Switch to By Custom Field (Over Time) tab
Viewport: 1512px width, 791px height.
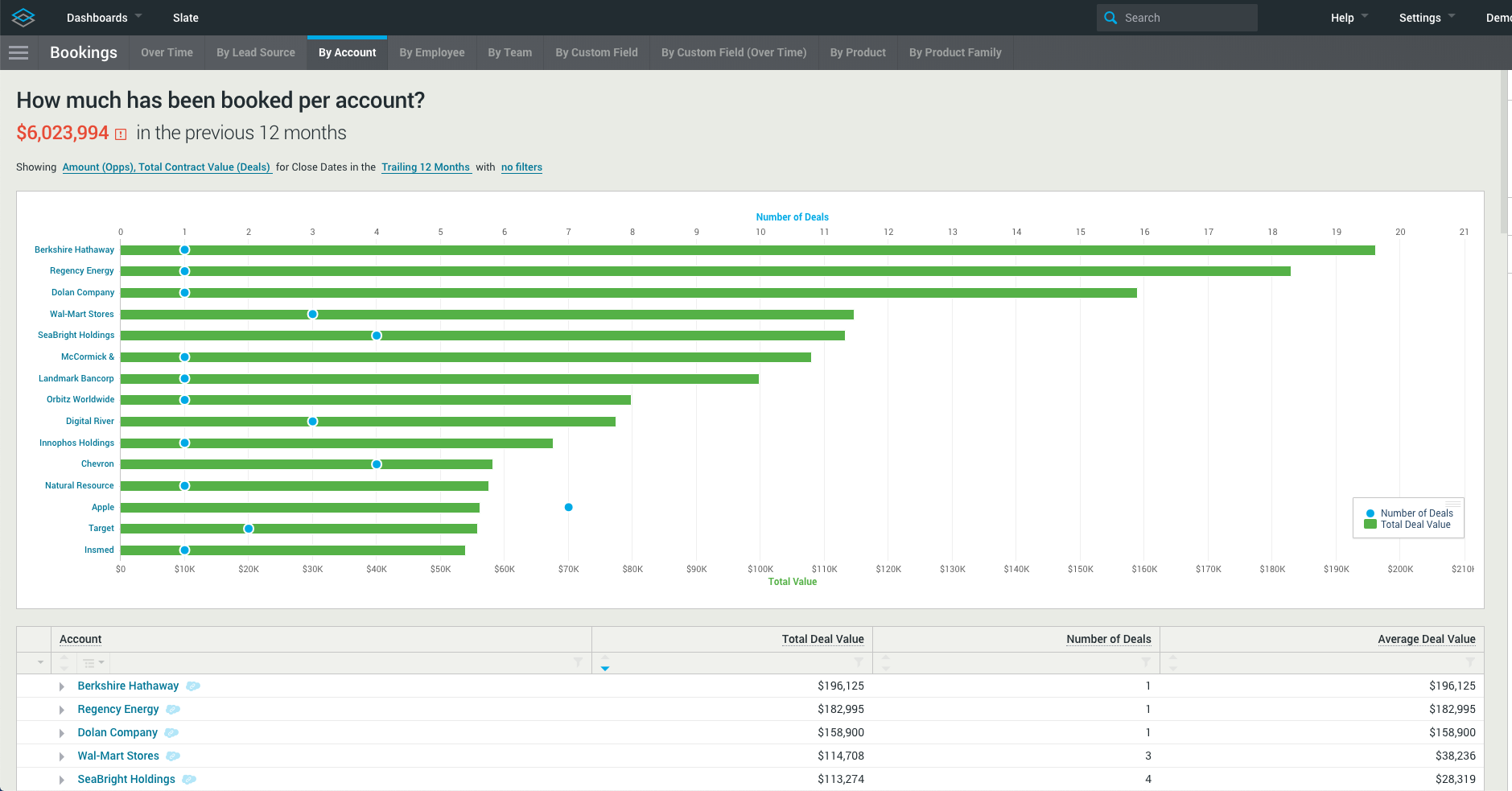click(734, 52)
